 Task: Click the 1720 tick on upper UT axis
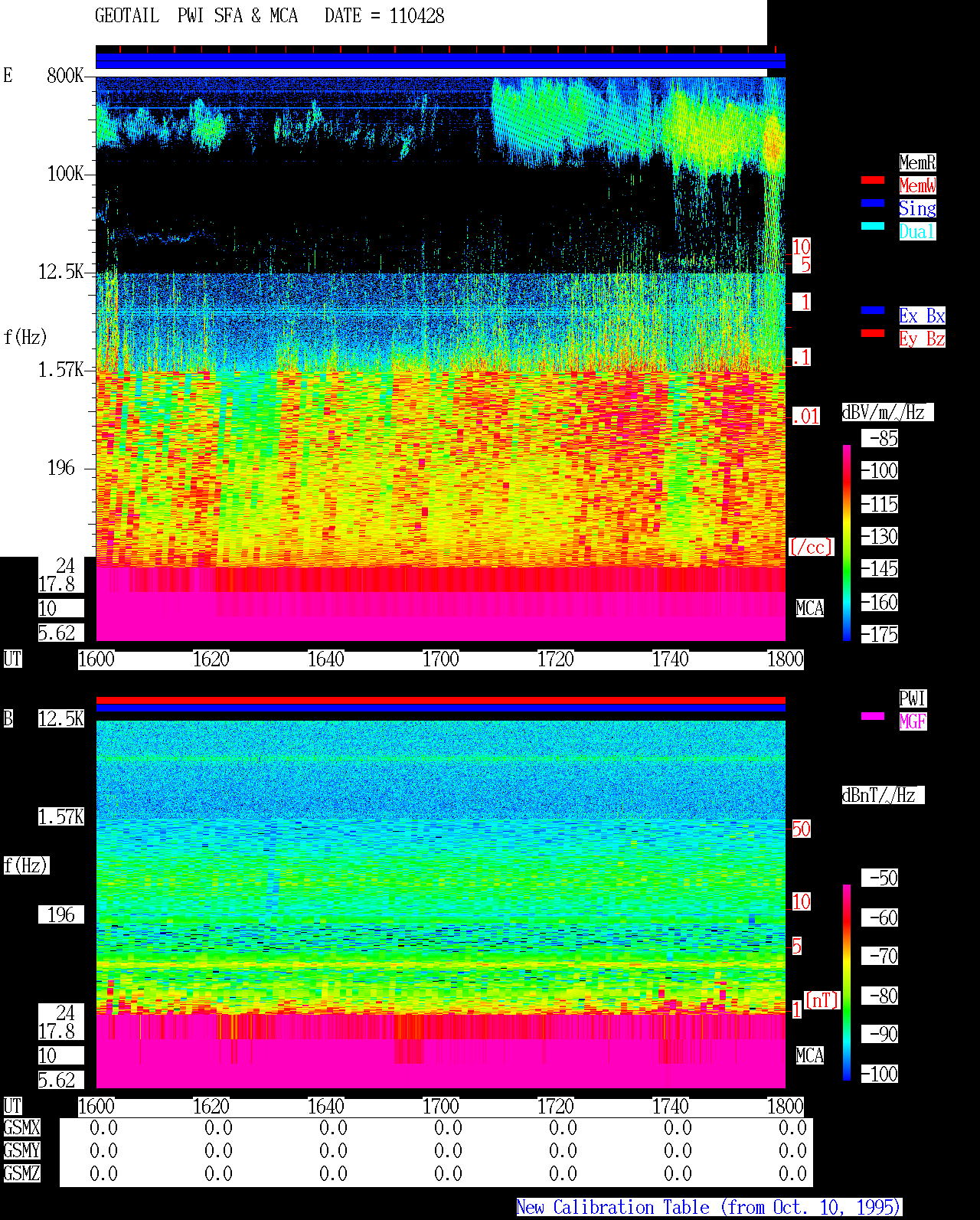(556, 659)
